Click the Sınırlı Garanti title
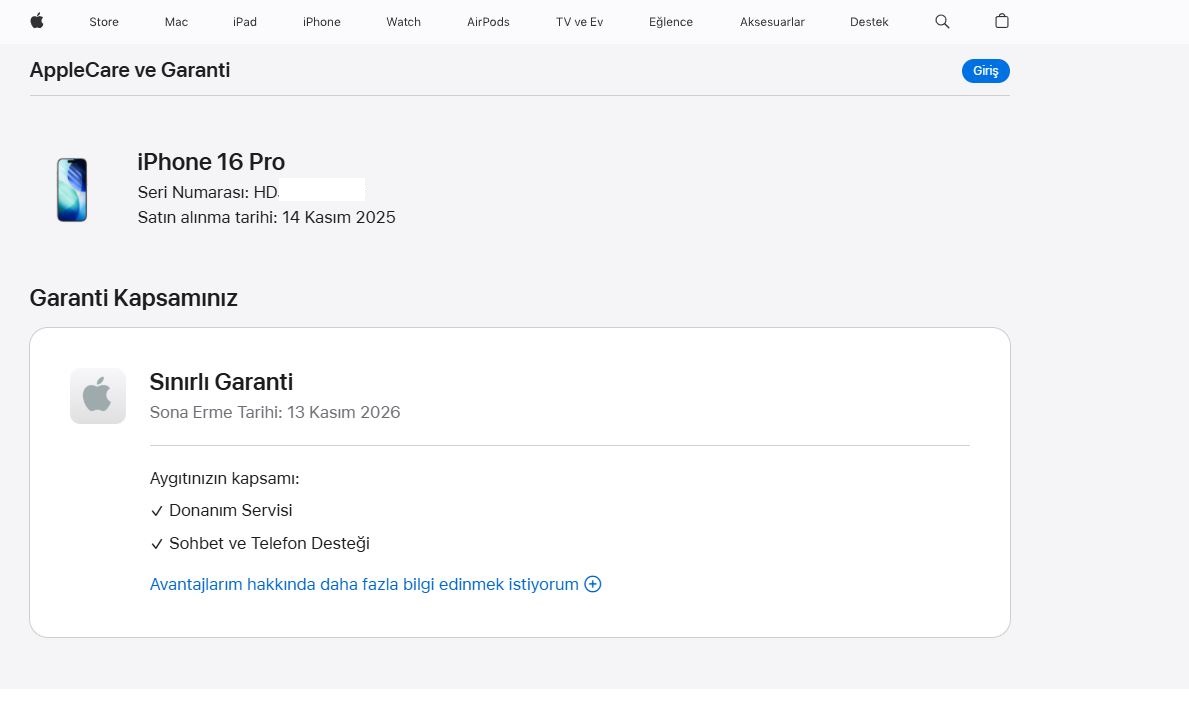The image size is (1189, 701). coord(221,382)
